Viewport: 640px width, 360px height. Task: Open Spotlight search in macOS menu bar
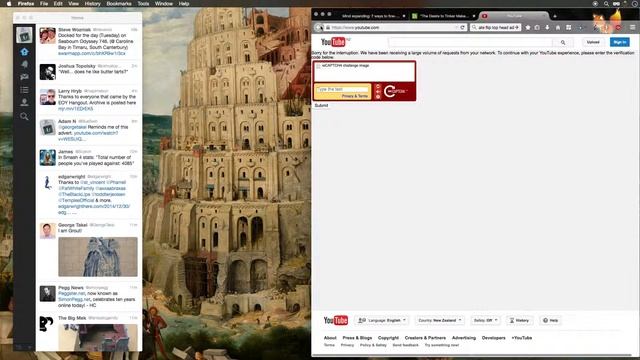click(x=606, y=4)
